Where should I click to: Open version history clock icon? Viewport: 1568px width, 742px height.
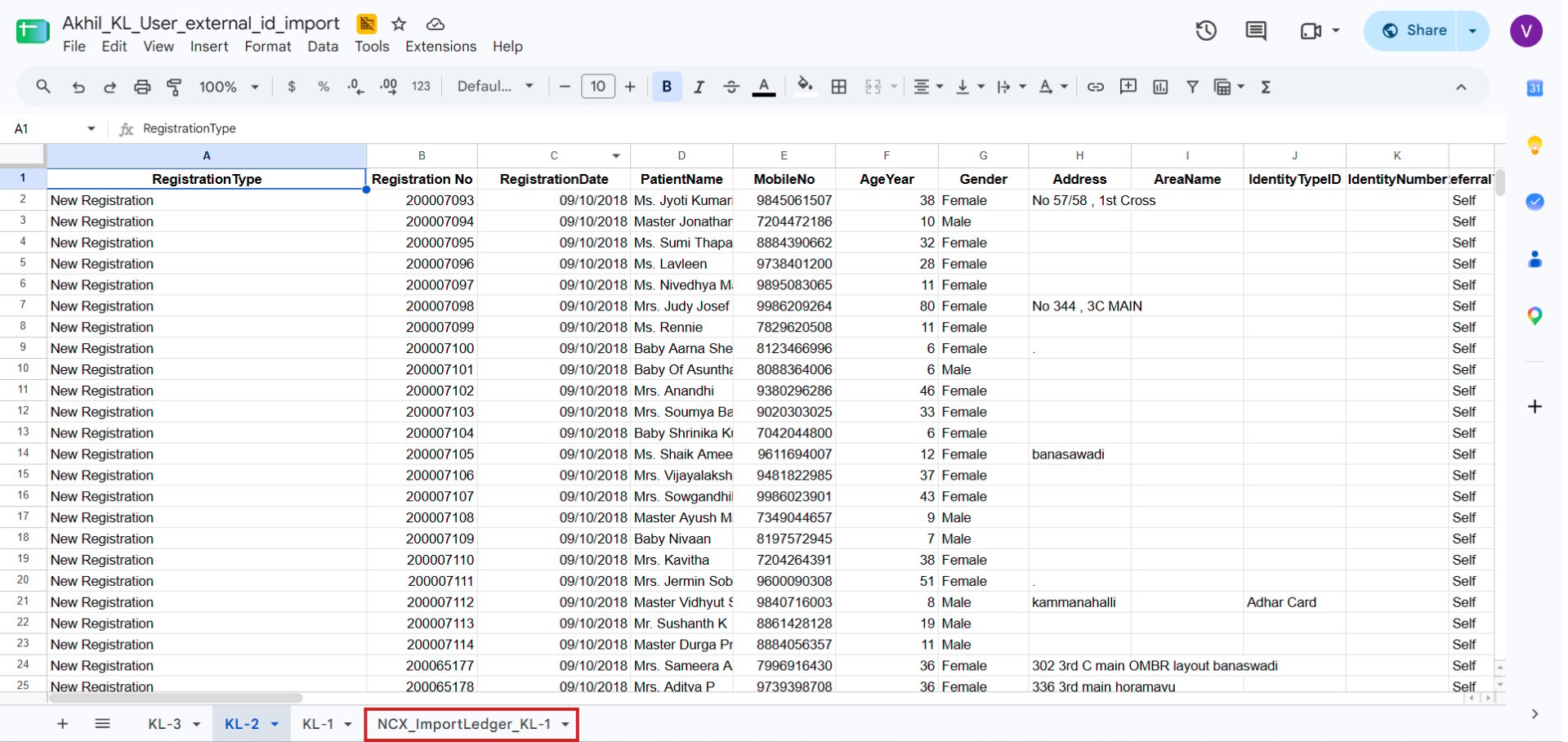pos(1206,31)
